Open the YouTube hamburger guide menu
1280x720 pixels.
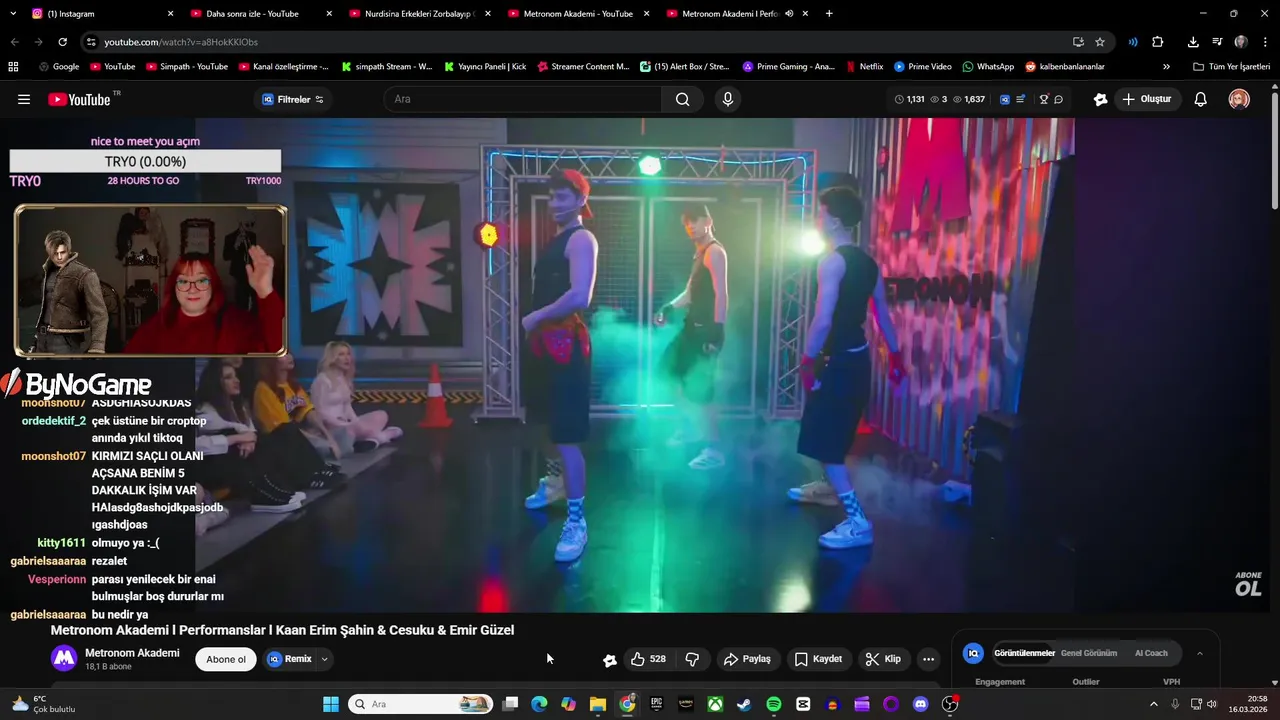pos(24,99)
